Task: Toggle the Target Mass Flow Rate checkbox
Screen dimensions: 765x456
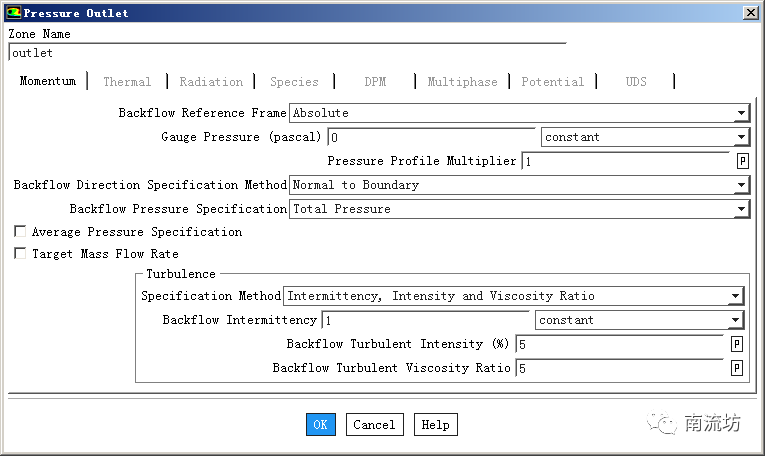Action: click(x=20, y=254)
